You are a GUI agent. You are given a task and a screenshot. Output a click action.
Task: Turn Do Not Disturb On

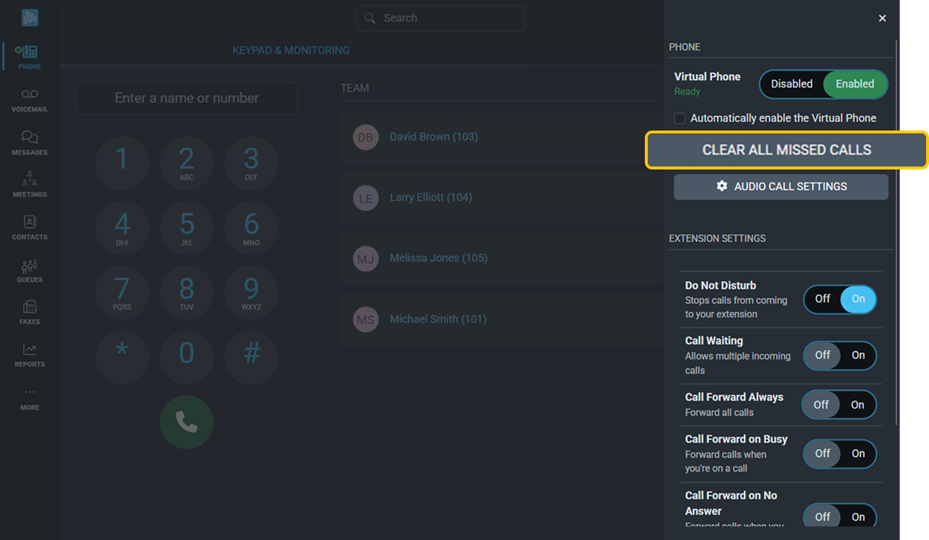(858, 299)
